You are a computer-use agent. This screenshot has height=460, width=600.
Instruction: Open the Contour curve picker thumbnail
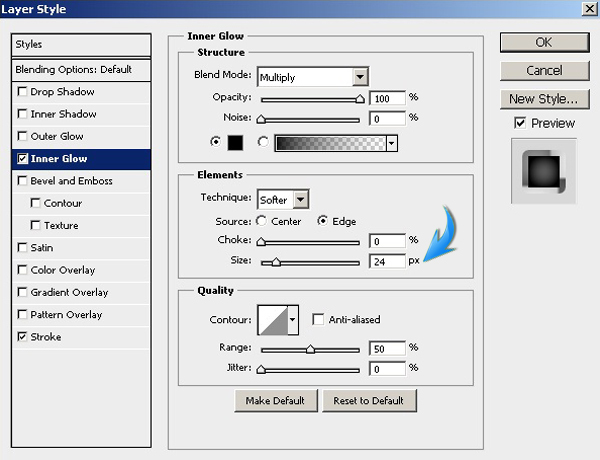(272, 320)
